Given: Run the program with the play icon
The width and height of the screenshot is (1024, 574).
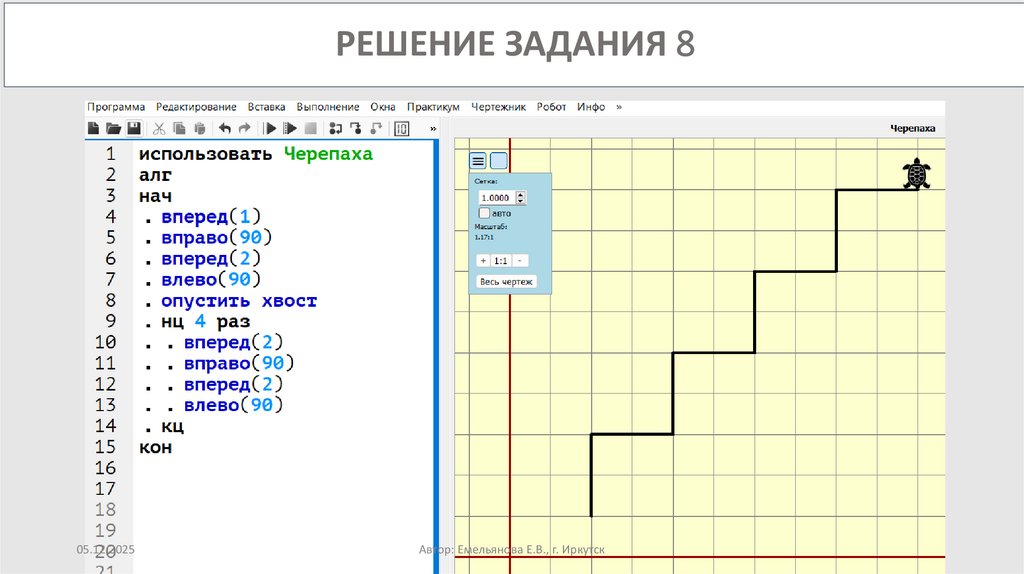Looking at the screenshot, I should tap(270, 129).
